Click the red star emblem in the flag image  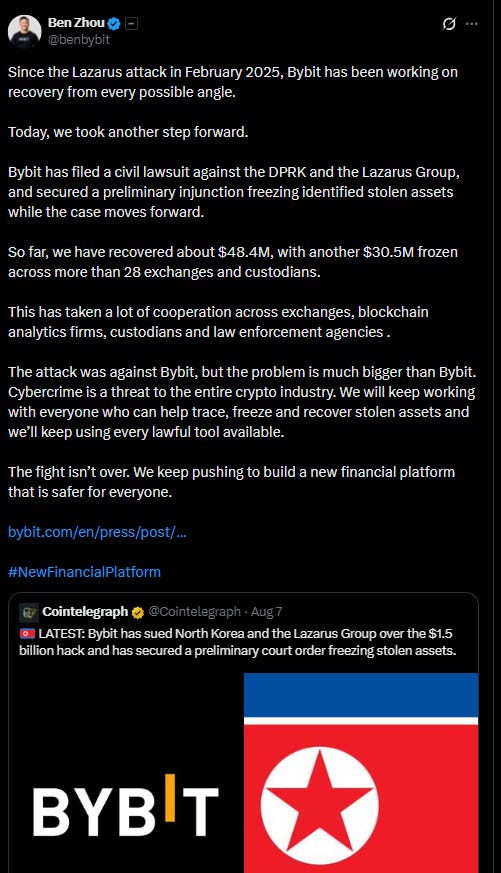pos(319,806)
